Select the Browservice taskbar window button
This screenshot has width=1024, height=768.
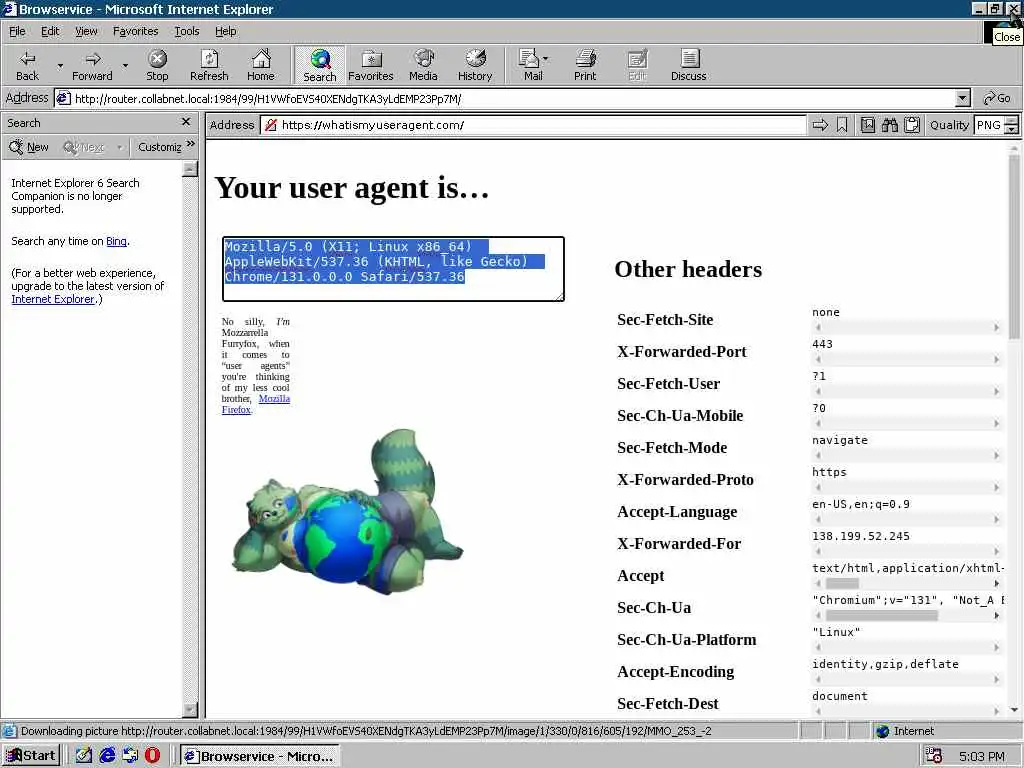tap(260, 756)
